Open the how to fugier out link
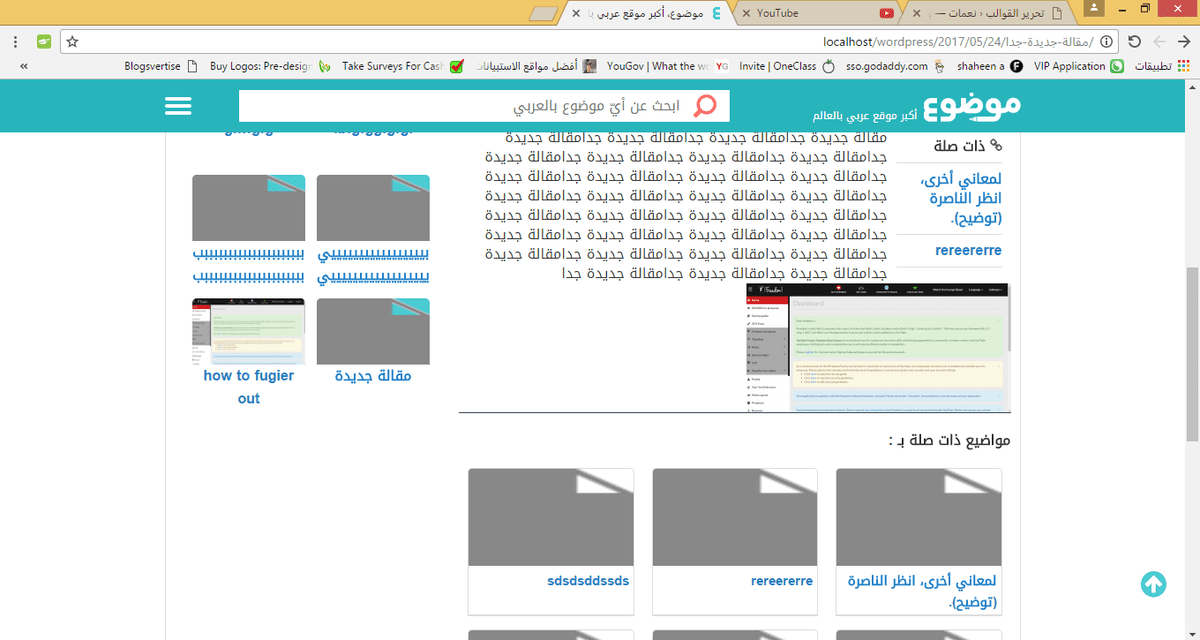The height and width of the screenshot is (640, 1200). 249,387
